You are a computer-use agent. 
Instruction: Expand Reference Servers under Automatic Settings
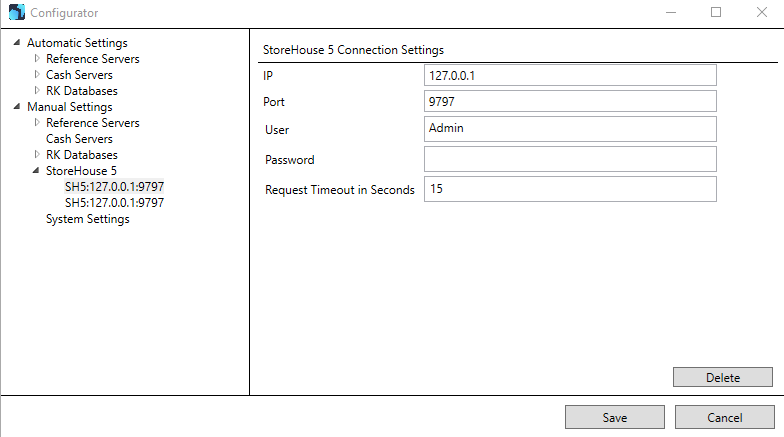click(x=37, y=58)
